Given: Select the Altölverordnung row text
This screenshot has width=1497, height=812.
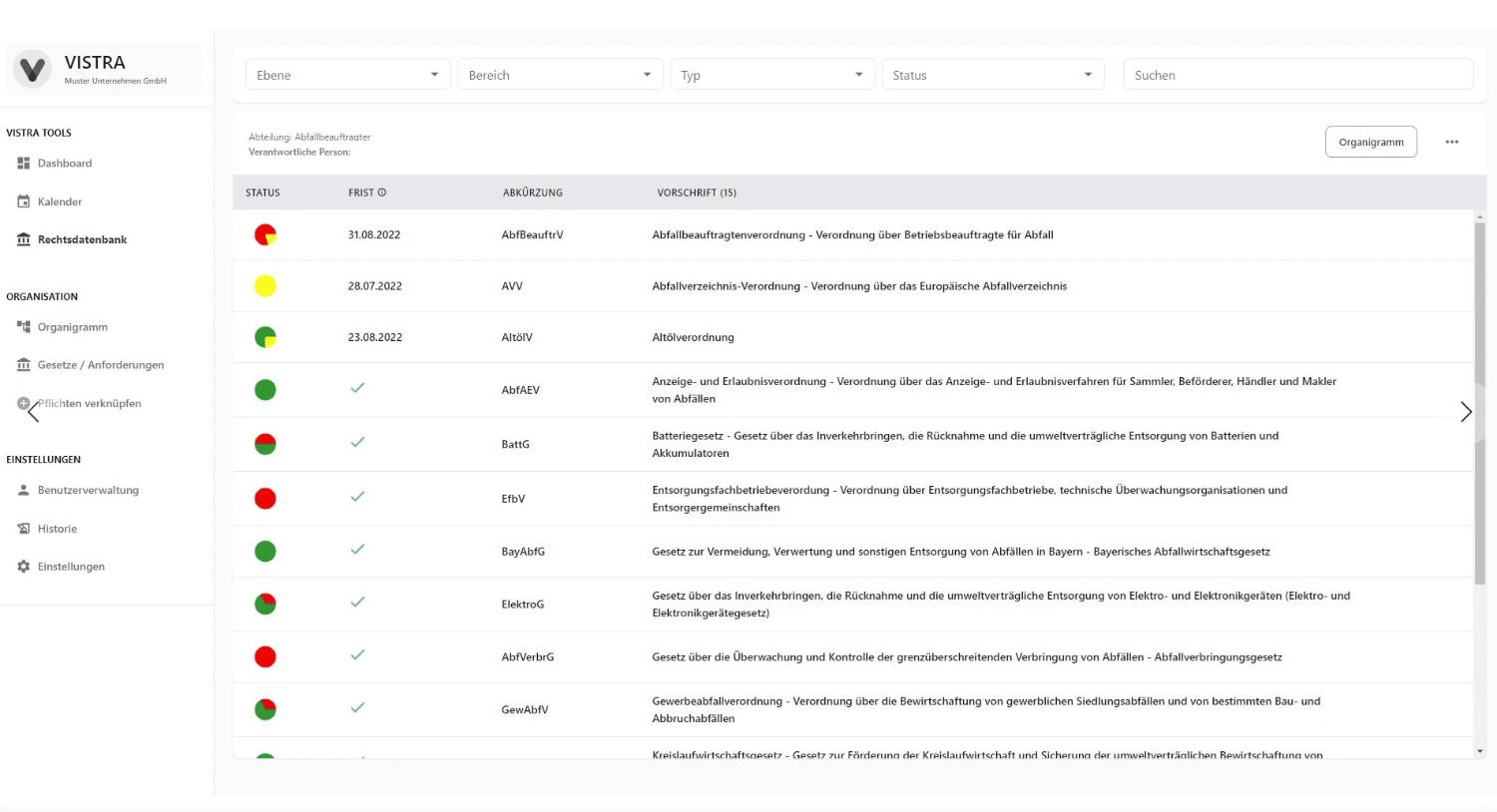Looking at the screenshot, I should click(693, 337).
